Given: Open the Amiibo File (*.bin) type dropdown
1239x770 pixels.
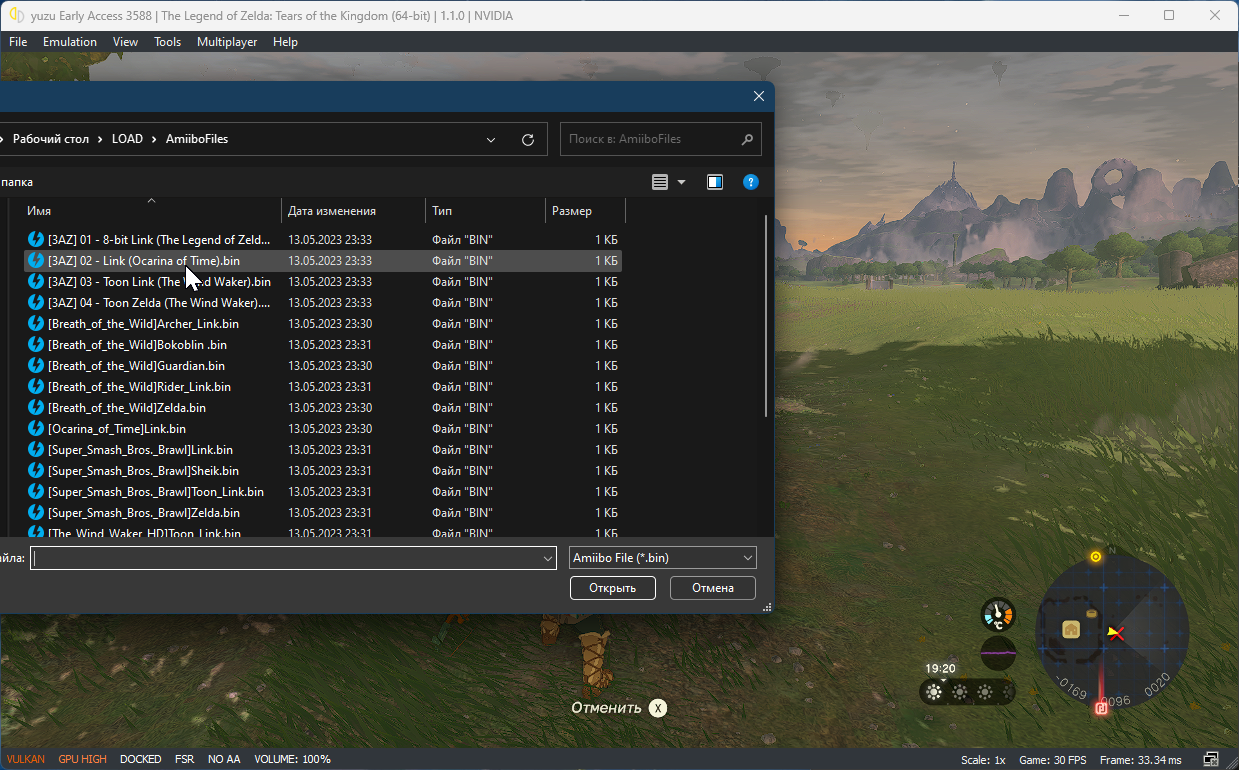Looking at the screenshot, I should [x=663, y=558].
